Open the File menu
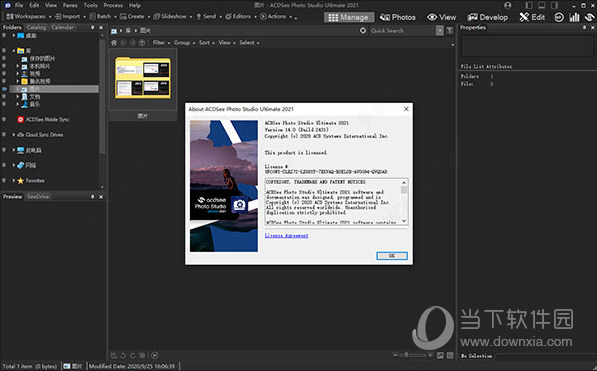The width and height of the screenshot is (597, 371). (19, 5)
